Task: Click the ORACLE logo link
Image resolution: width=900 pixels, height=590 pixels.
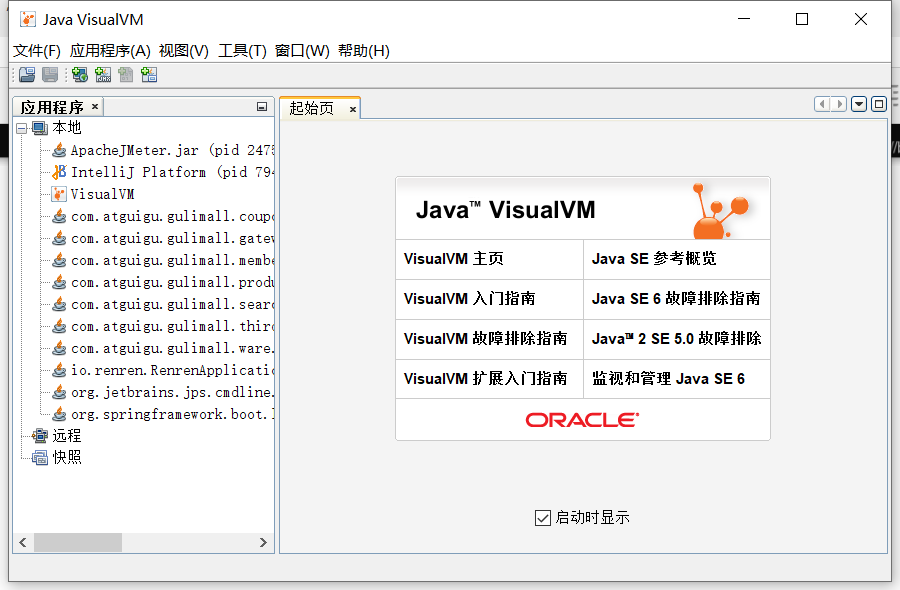Action: [x=582, y=419]
